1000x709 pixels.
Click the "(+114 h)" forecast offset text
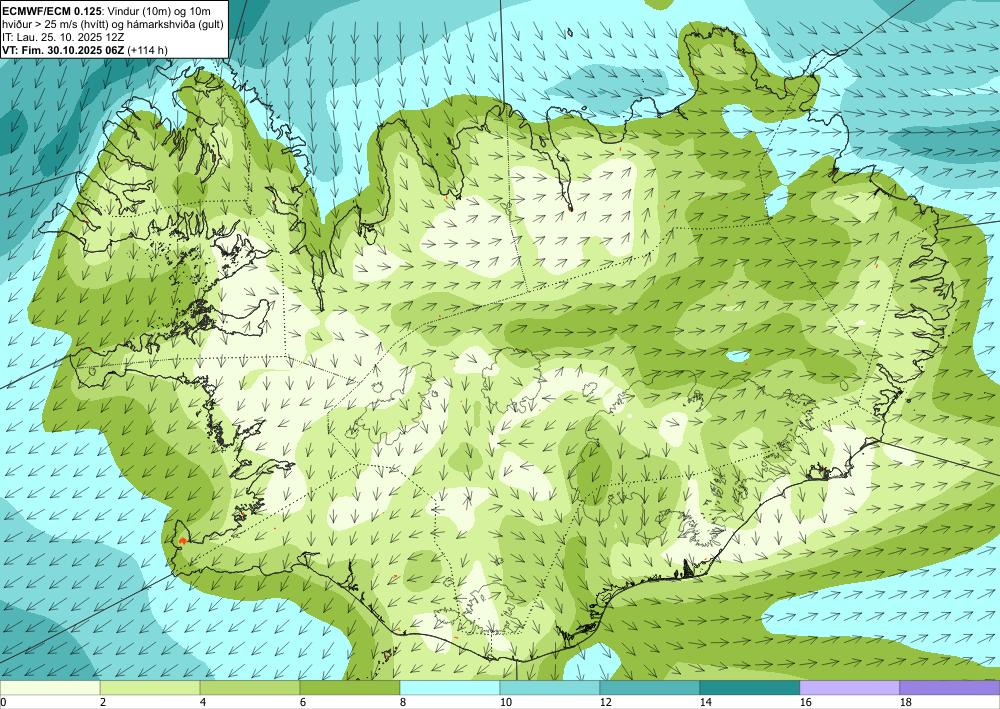click(147, 50)
